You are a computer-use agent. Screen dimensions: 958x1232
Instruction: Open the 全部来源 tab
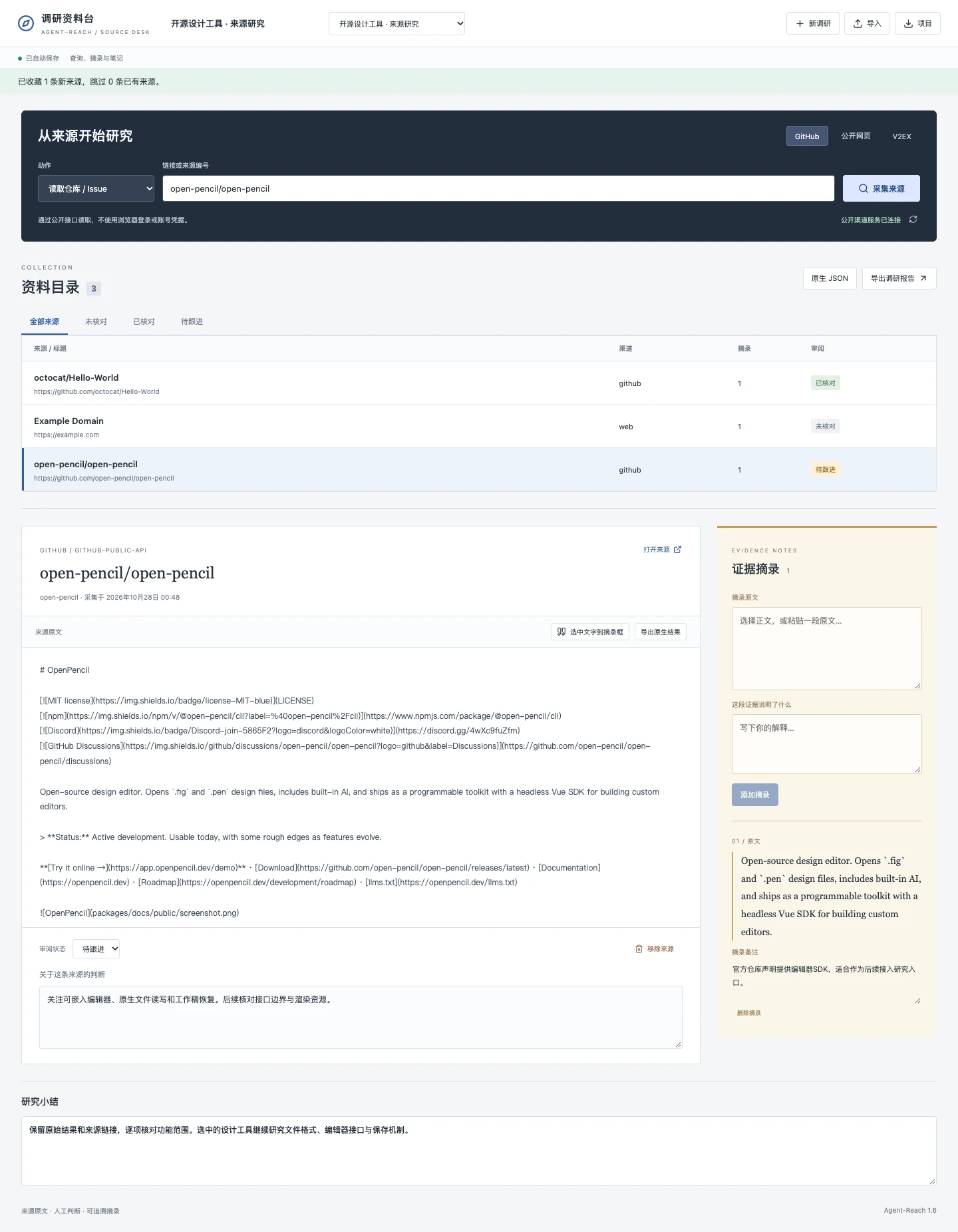pos(45,321)
